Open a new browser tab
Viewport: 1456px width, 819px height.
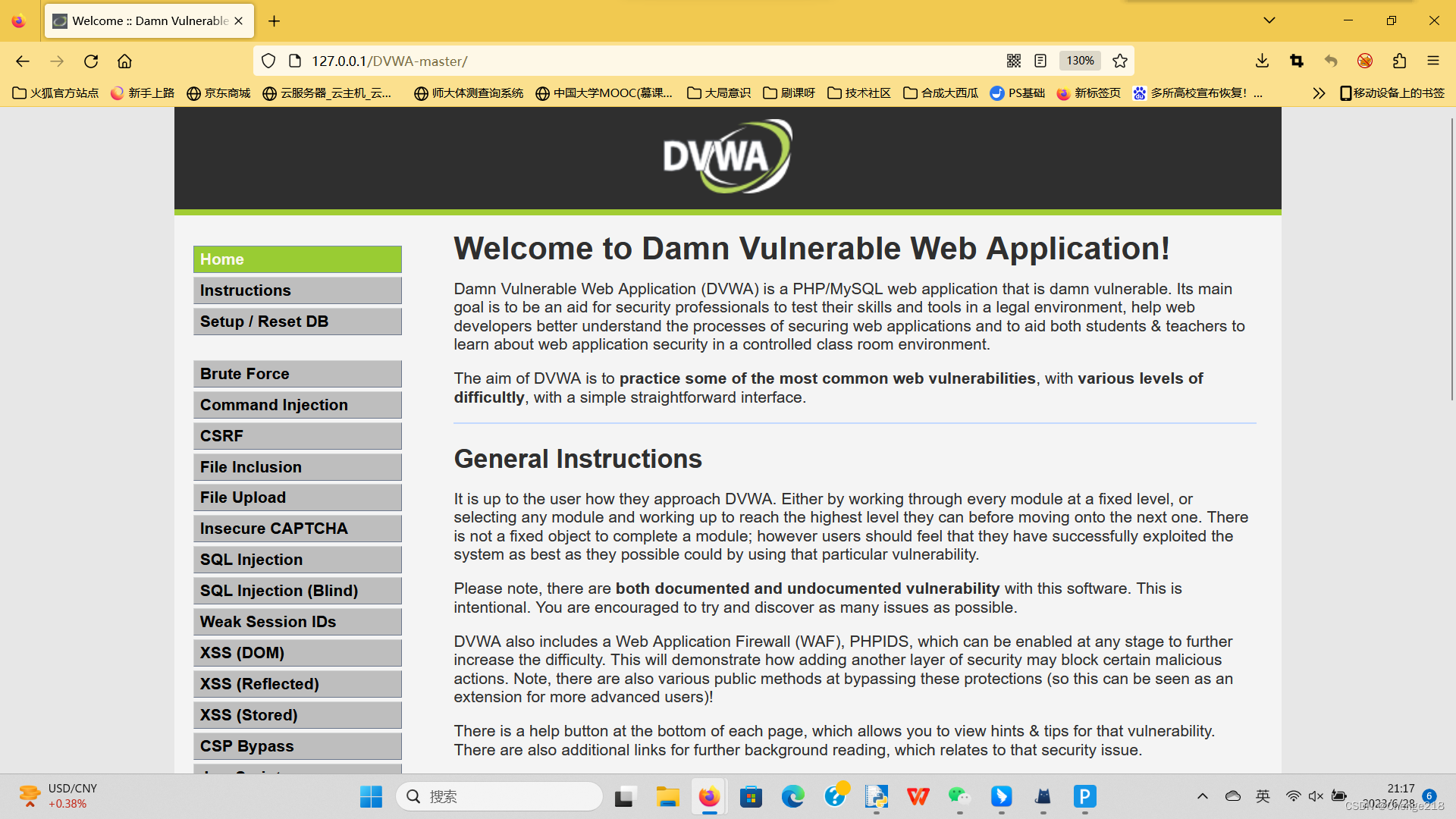coord(275,21)
